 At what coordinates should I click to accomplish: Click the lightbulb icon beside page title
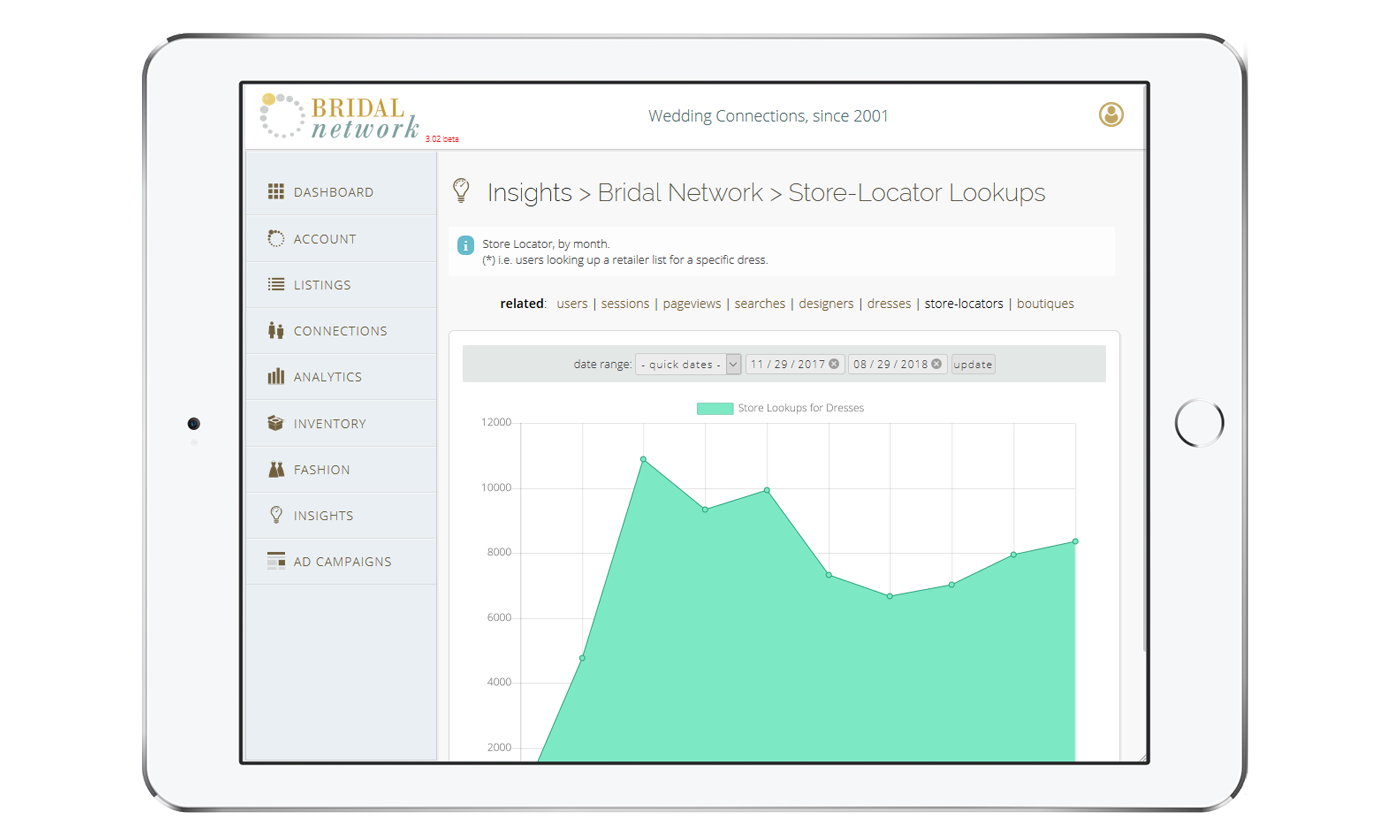[461, 191]
